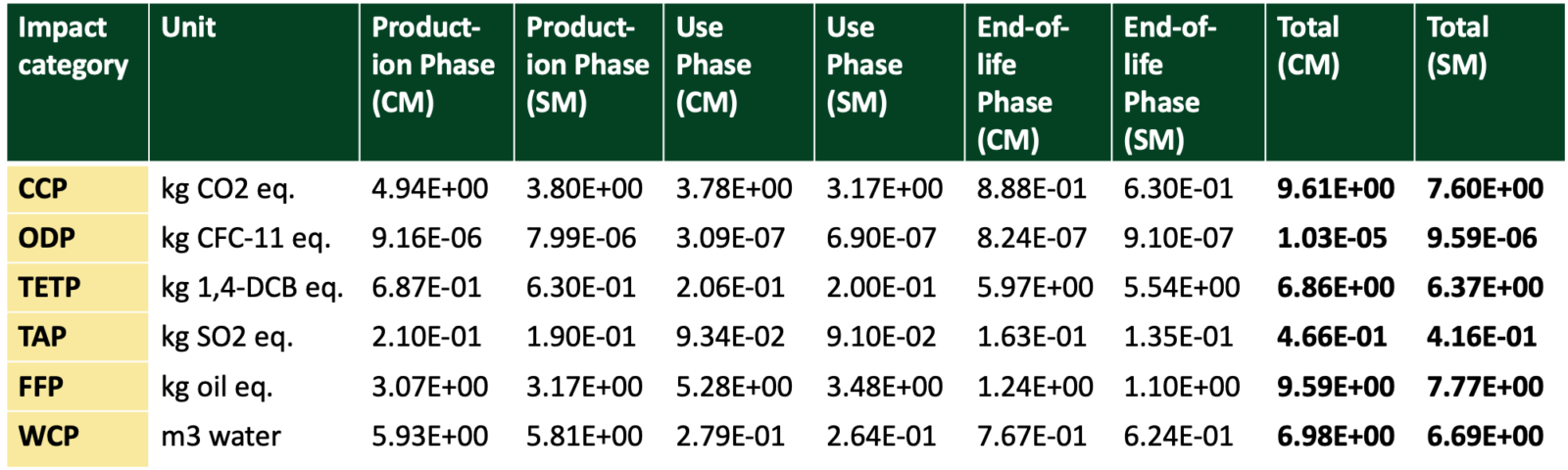
Task: Select the WCP row label
Action: point(48,436)
